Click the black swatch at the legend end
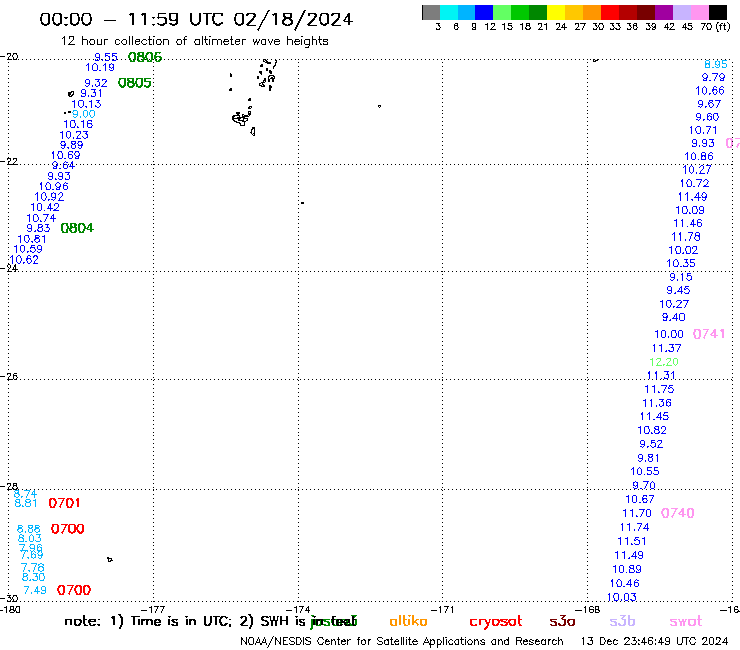 point(718,12)
